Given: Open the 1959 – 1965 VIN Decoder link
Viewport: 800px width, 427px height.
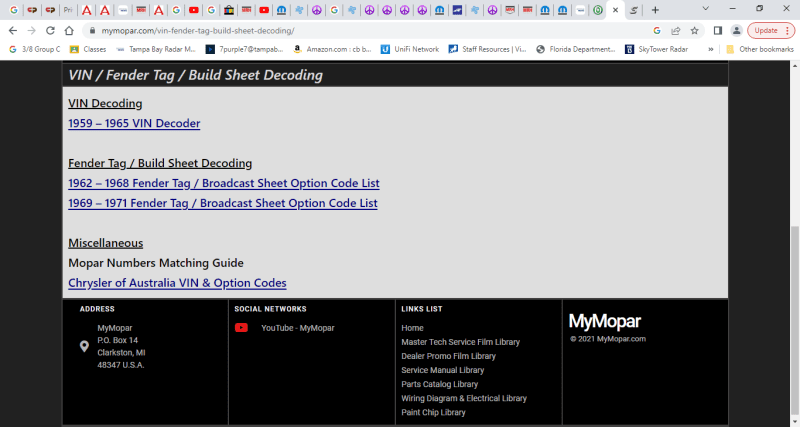Looking at the screenshot, I should click(134, 123).
